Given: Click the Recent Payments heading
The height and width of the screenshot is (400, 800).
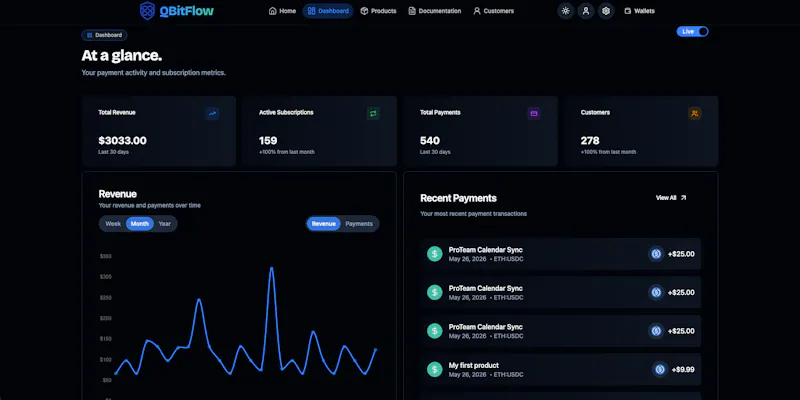Looking at the screenshot, I should point(458,198).
